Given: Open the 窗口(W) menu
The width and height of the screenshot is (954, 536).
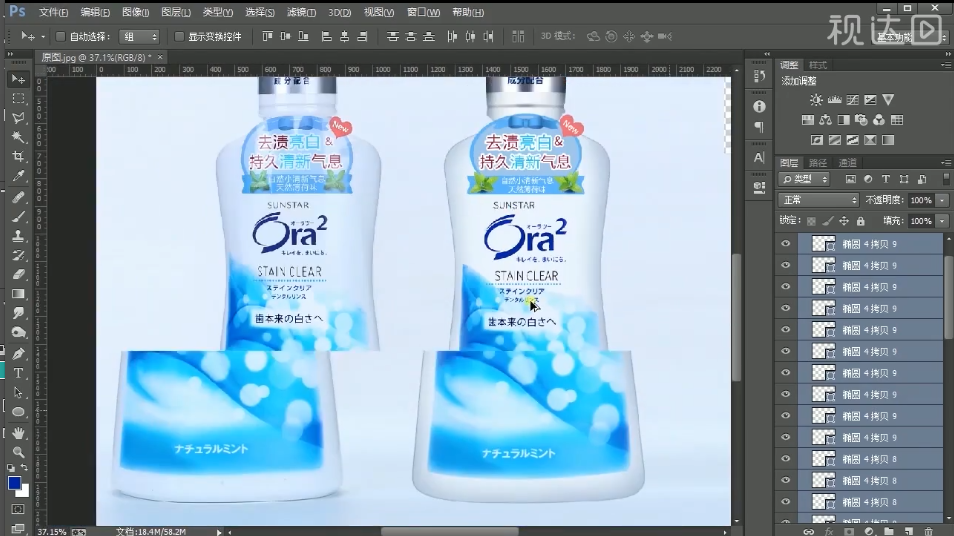Looking at the screenshot, I should click(423, 12).
